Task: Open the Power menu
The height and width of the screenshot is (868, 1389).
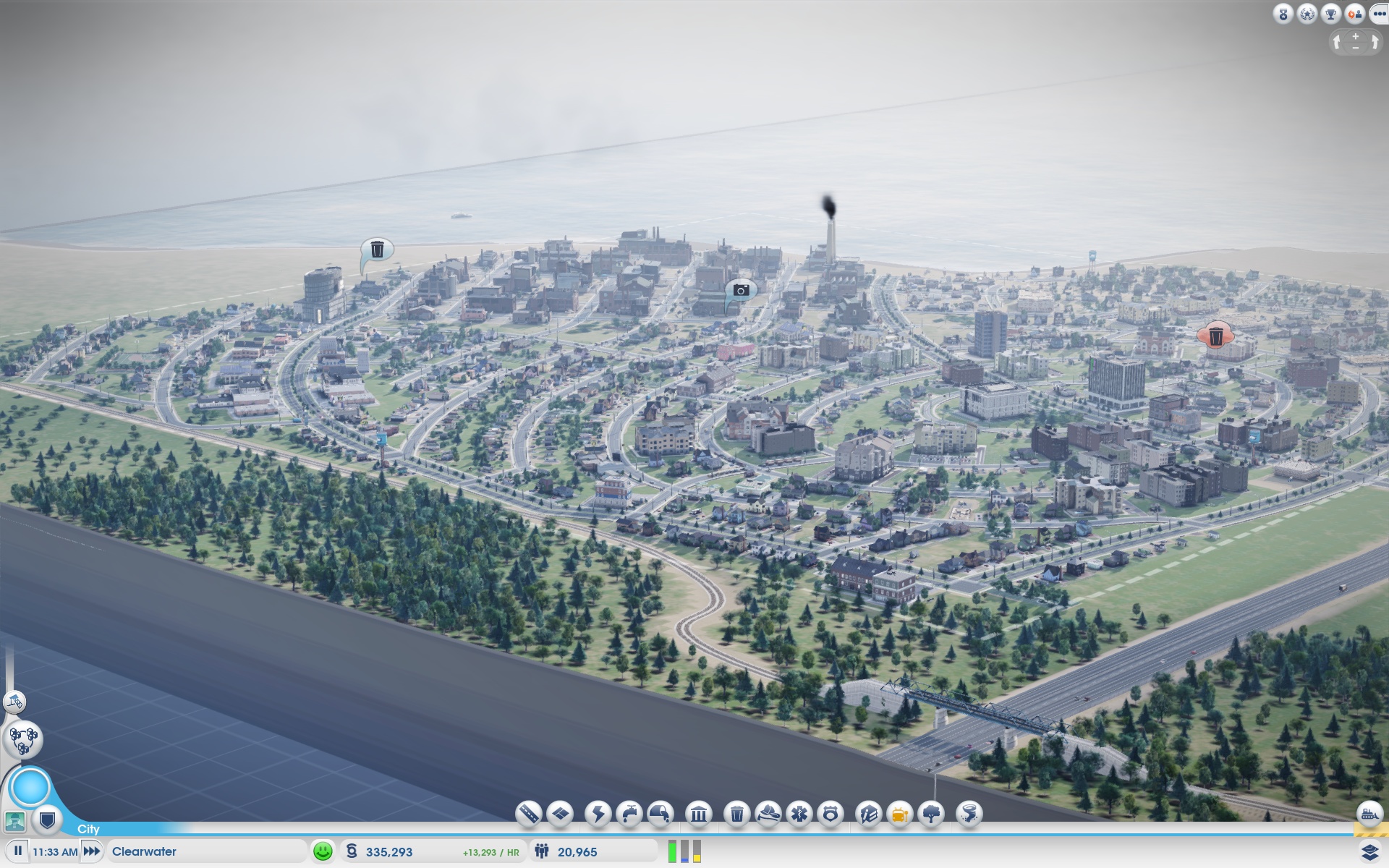Action: pyautogui.click(x=598, y=814)
